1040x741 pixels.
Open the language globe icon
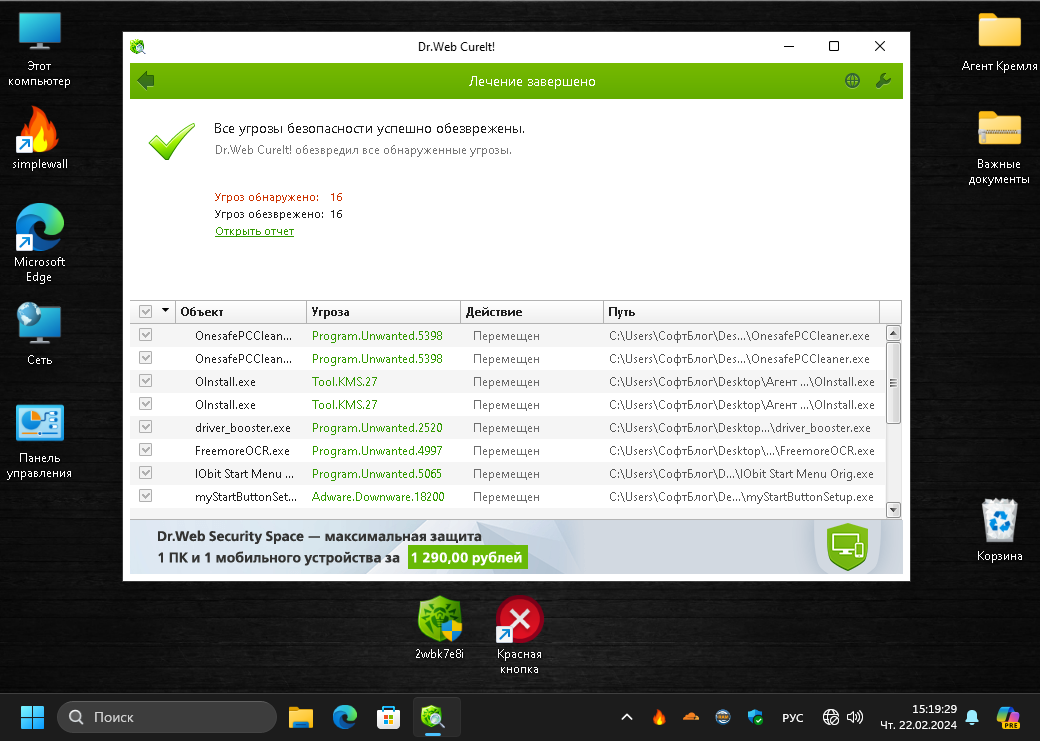click(x=852, y=81)
